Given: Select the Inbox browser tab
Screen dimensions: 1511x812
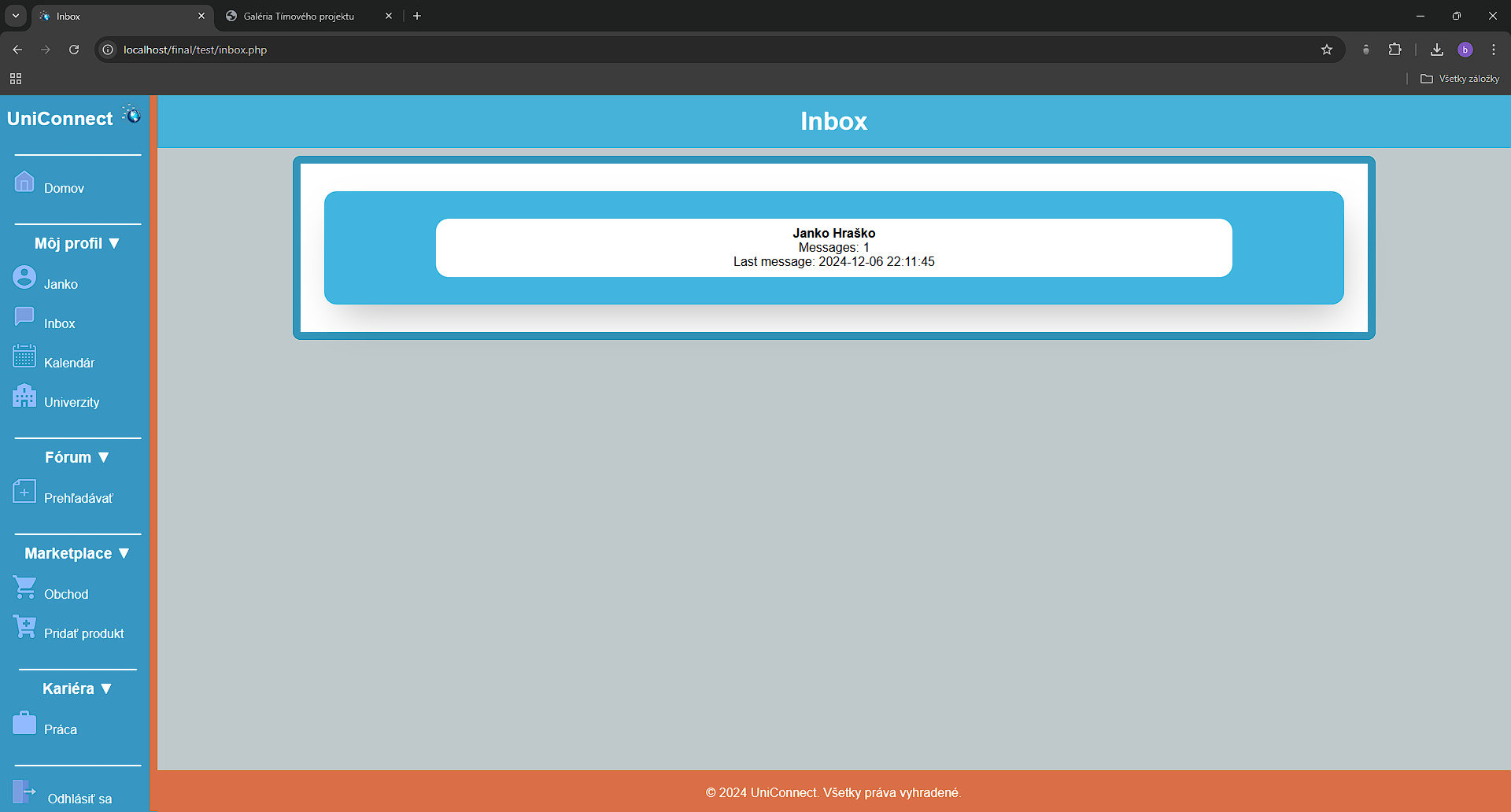Looking at the screenshot, I should (x=122, y=16).
